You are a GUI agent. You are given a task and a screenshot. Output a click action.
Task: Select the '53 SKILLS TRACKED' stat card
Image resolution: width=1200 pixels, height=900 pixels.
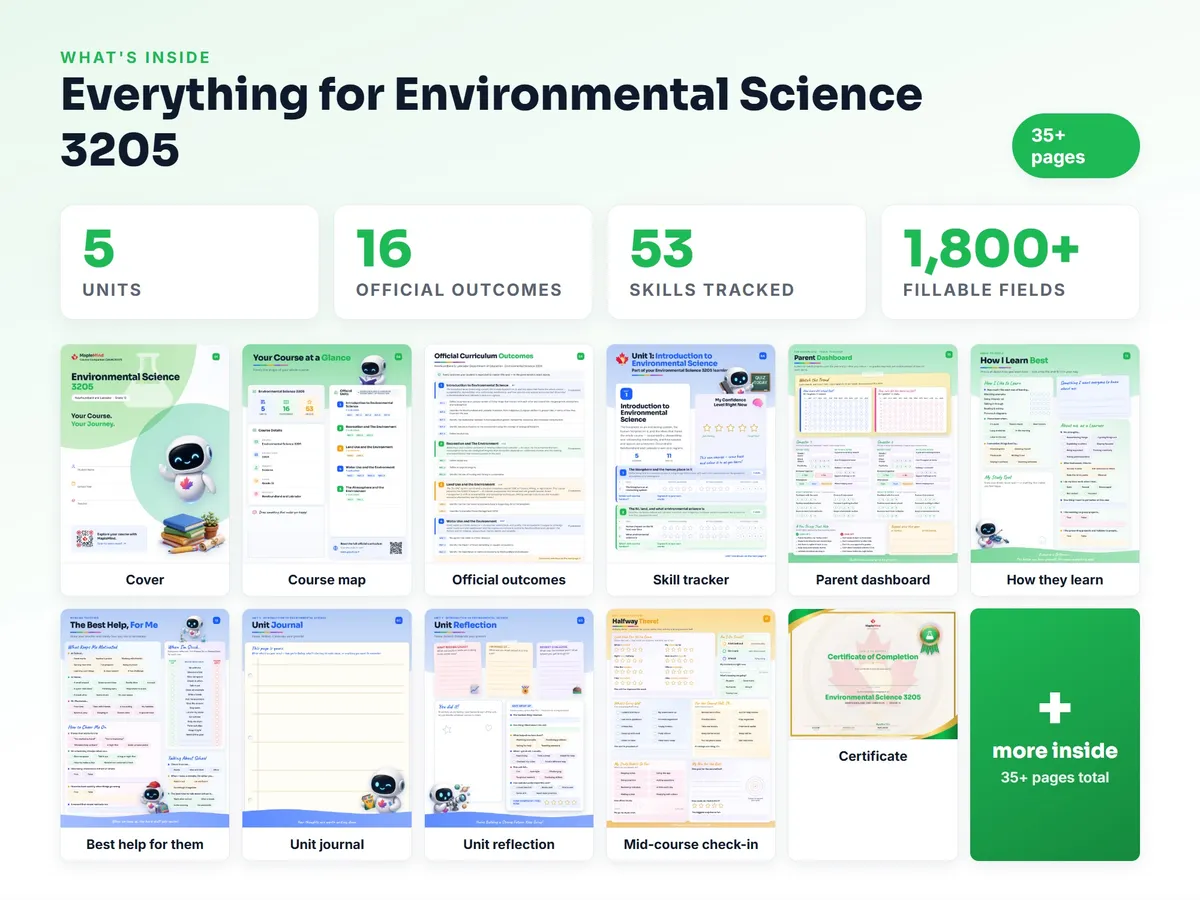[736, 262]
